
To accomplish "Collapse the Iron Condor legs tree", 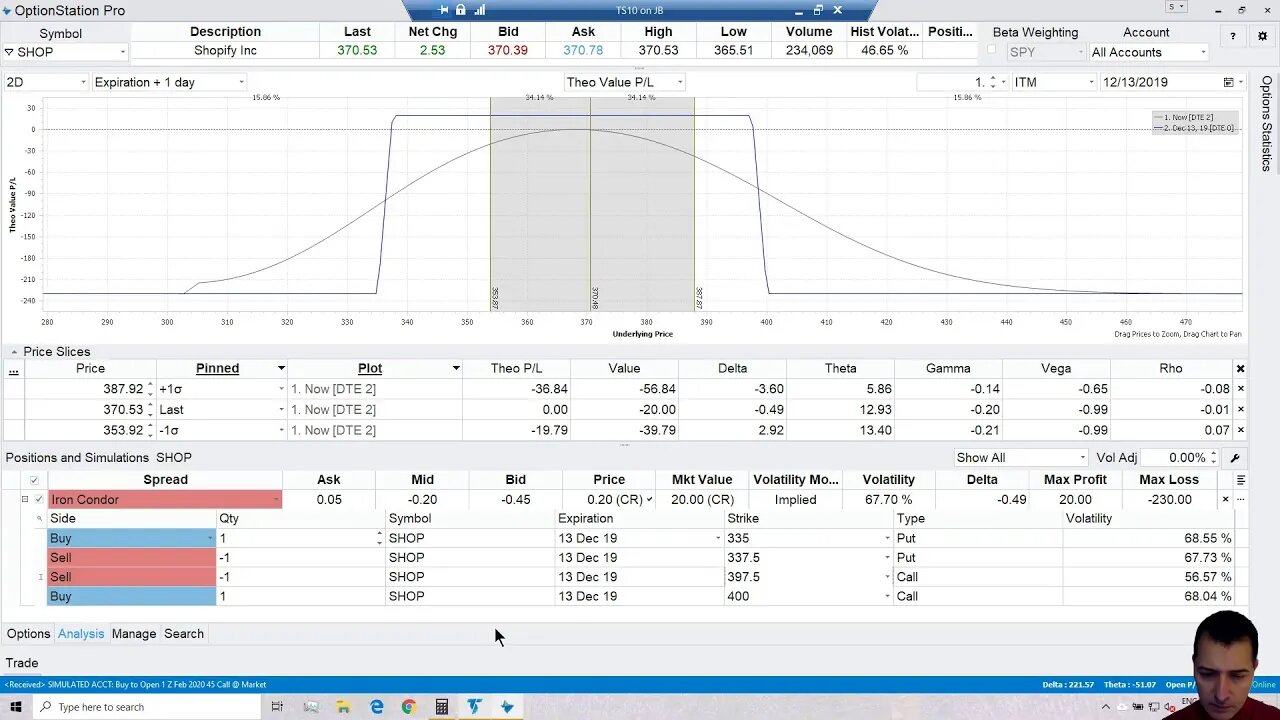I will point(25,499).
